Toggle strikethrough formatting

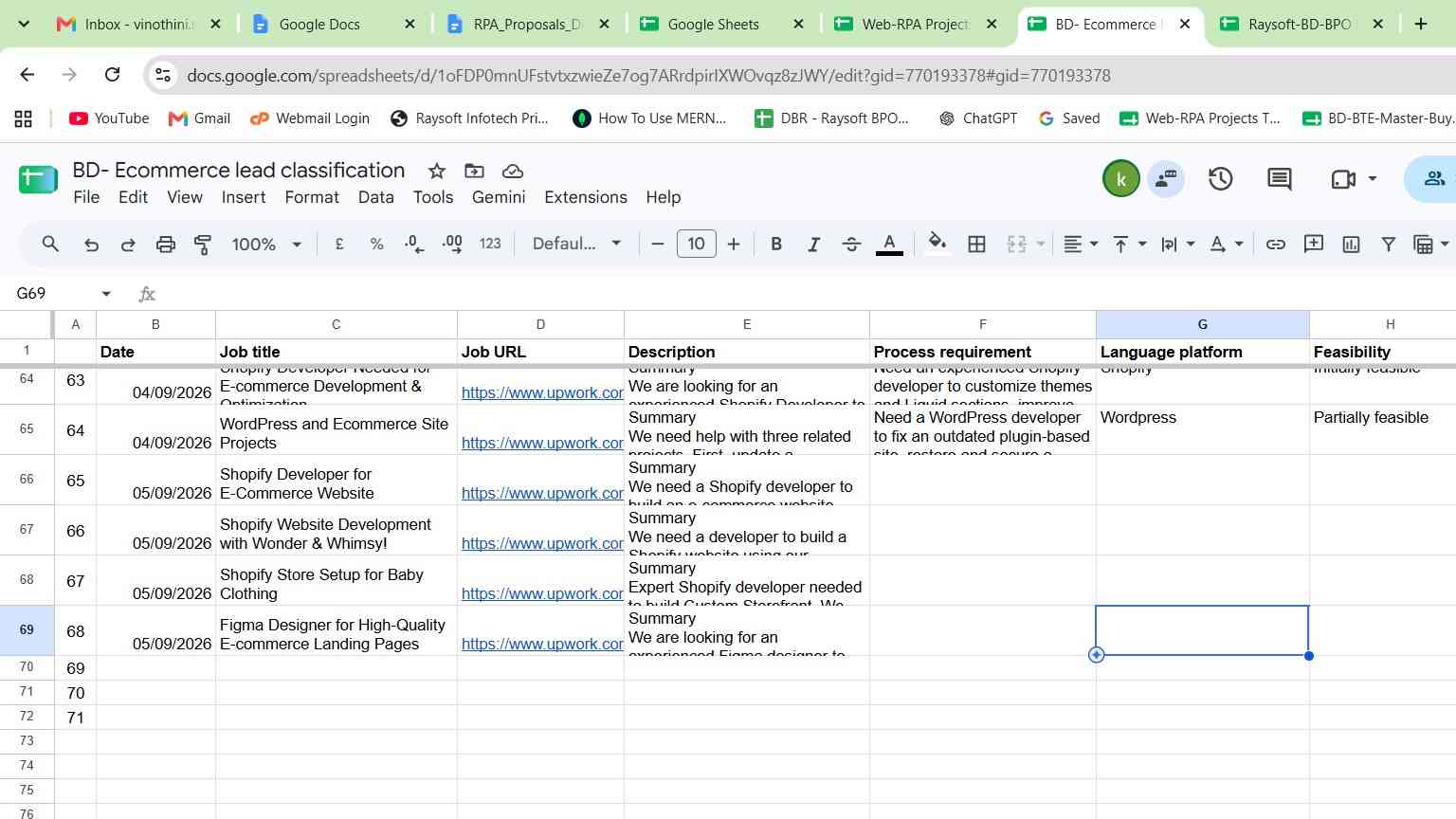point(851,245)
